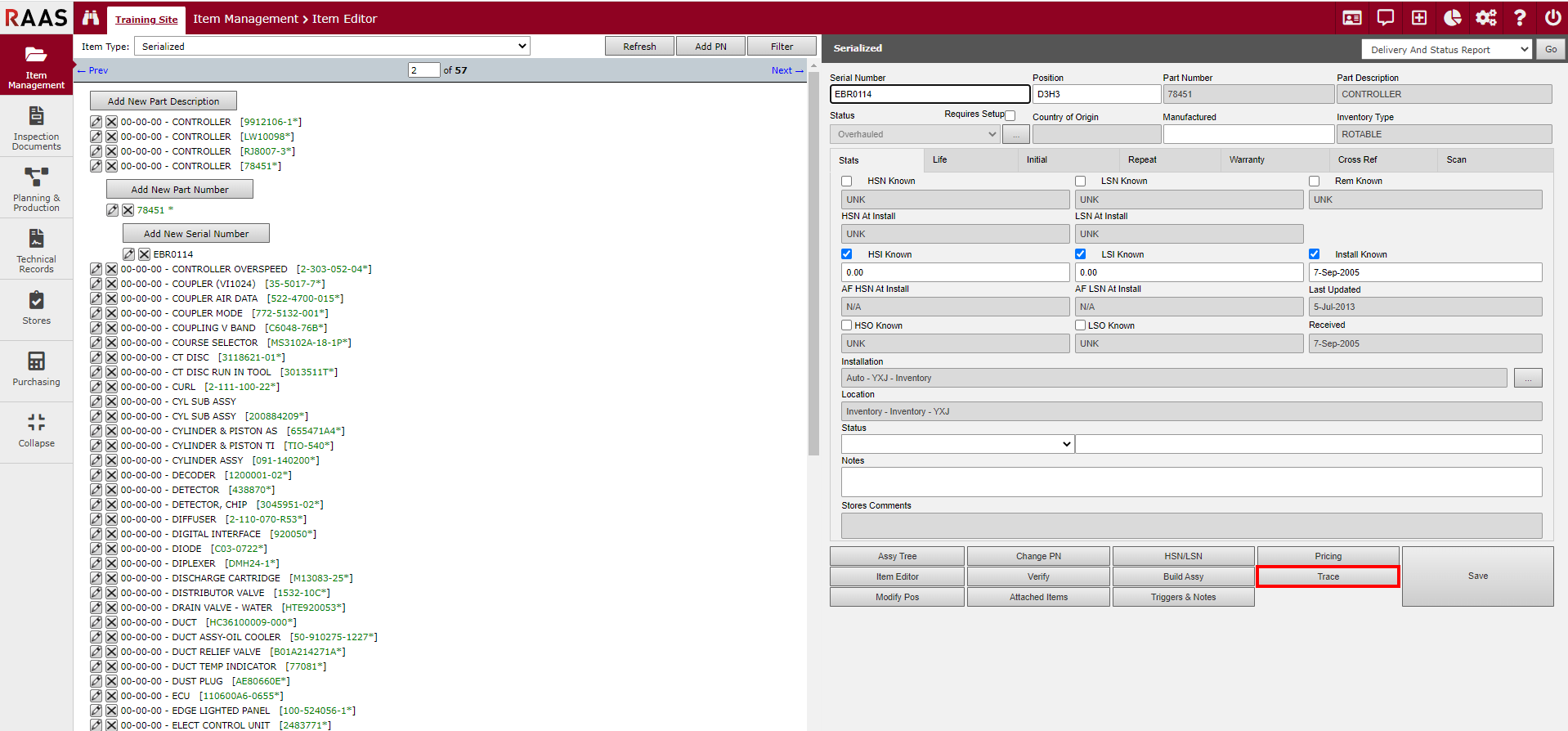Open the Item Type dropdown

pyautogui.click(x=332, y=47)
